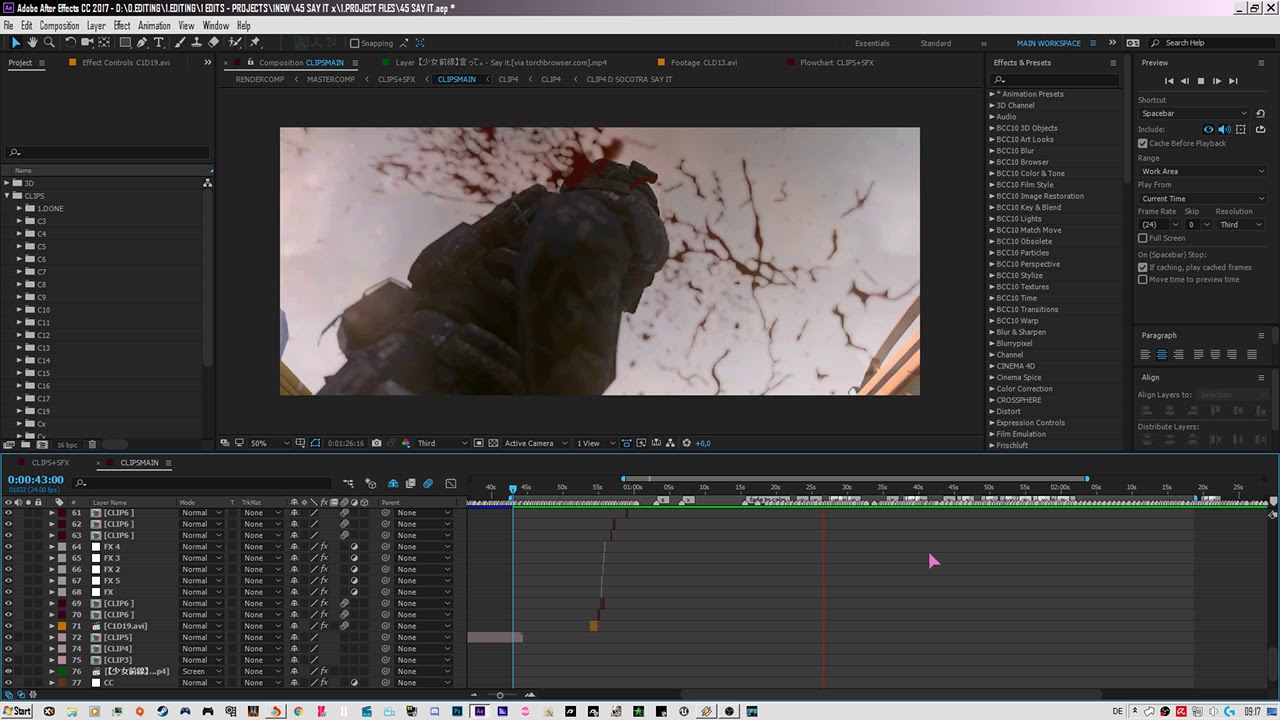Switch to the Standard workspace
The image size is (1280, 720).
tap(936, 43)
